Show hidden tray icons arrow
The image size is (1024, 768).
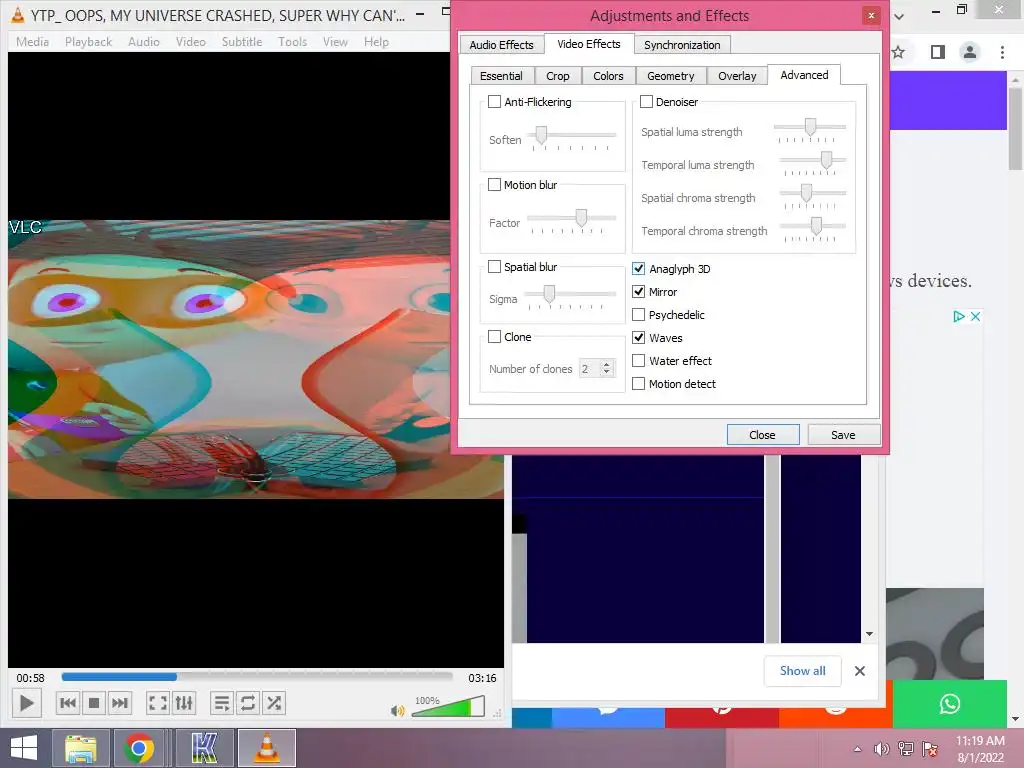(857, 749)
